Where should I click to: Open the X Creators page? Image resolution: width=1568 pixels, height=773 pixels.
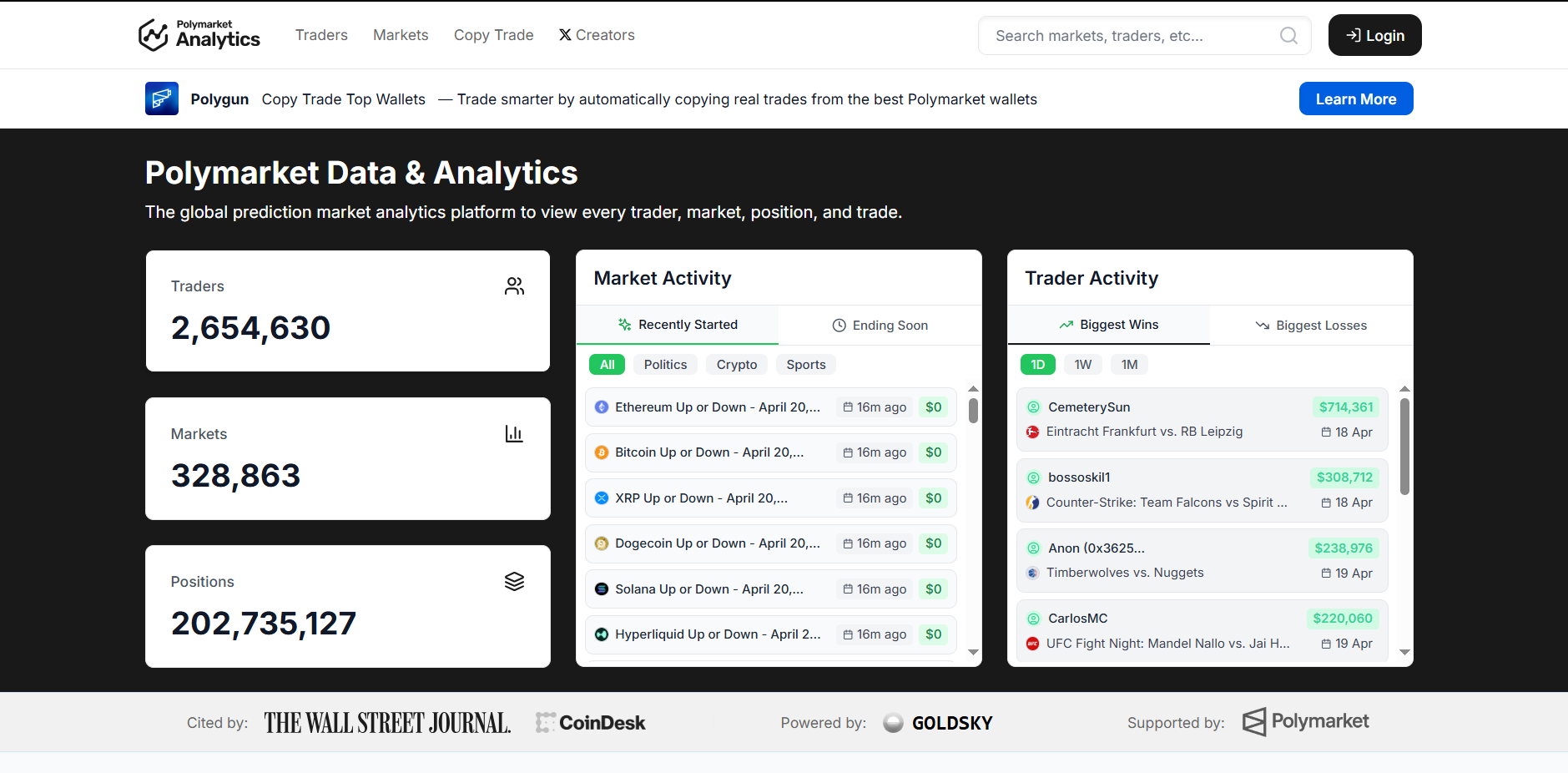[597, 35]
